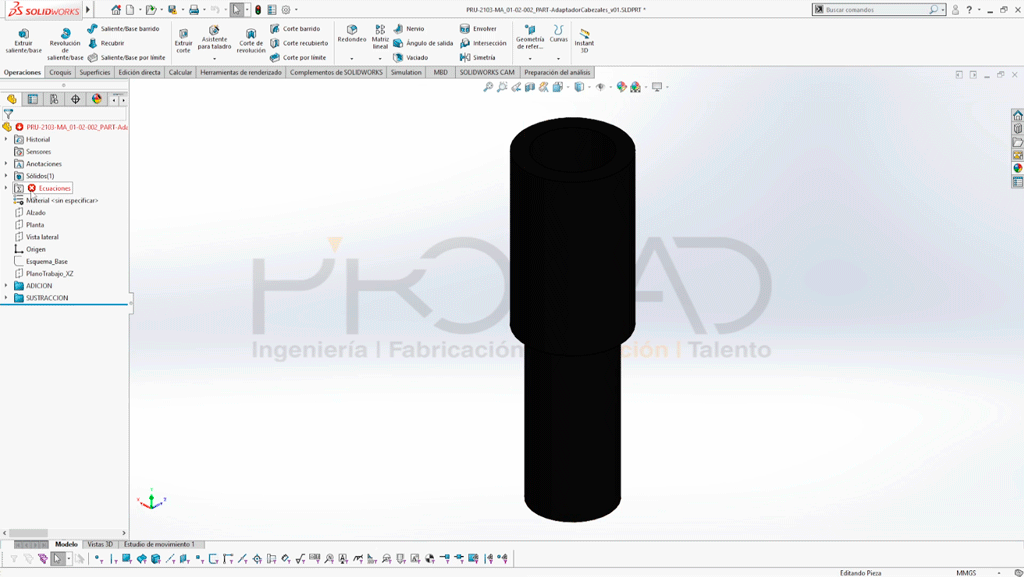This screenshot has height=577, width=1024.
Task: Open Calcular tab
Action: [180, 72]
